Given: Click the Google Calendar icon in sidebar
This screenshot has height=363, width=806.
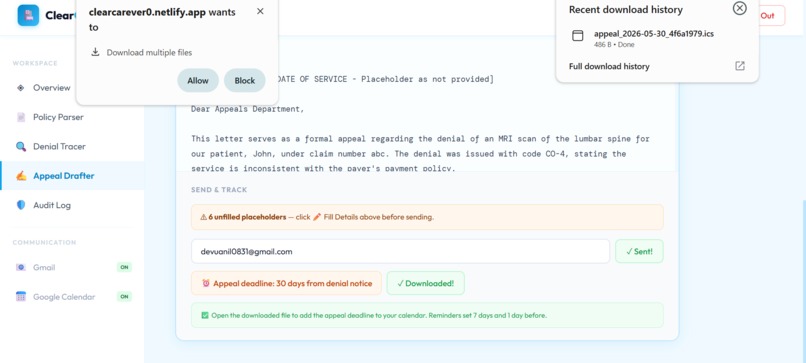Looking at the screenshot, I should [x=21, y=297].
